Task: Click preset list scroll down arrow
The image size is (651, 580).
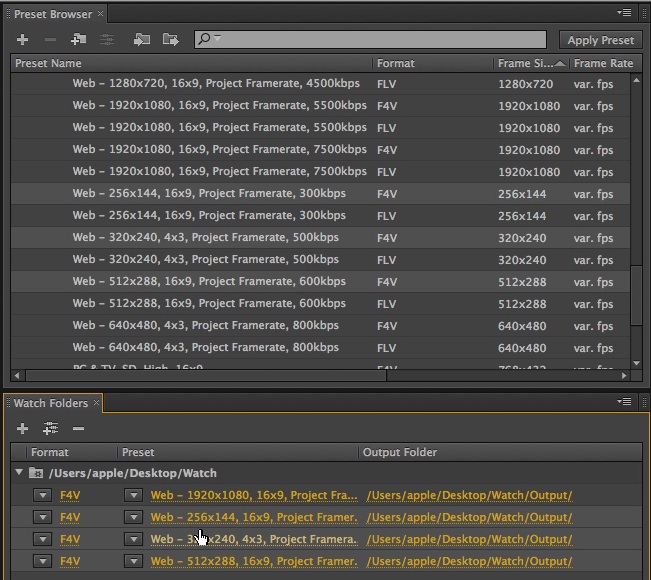Action: 636,363
